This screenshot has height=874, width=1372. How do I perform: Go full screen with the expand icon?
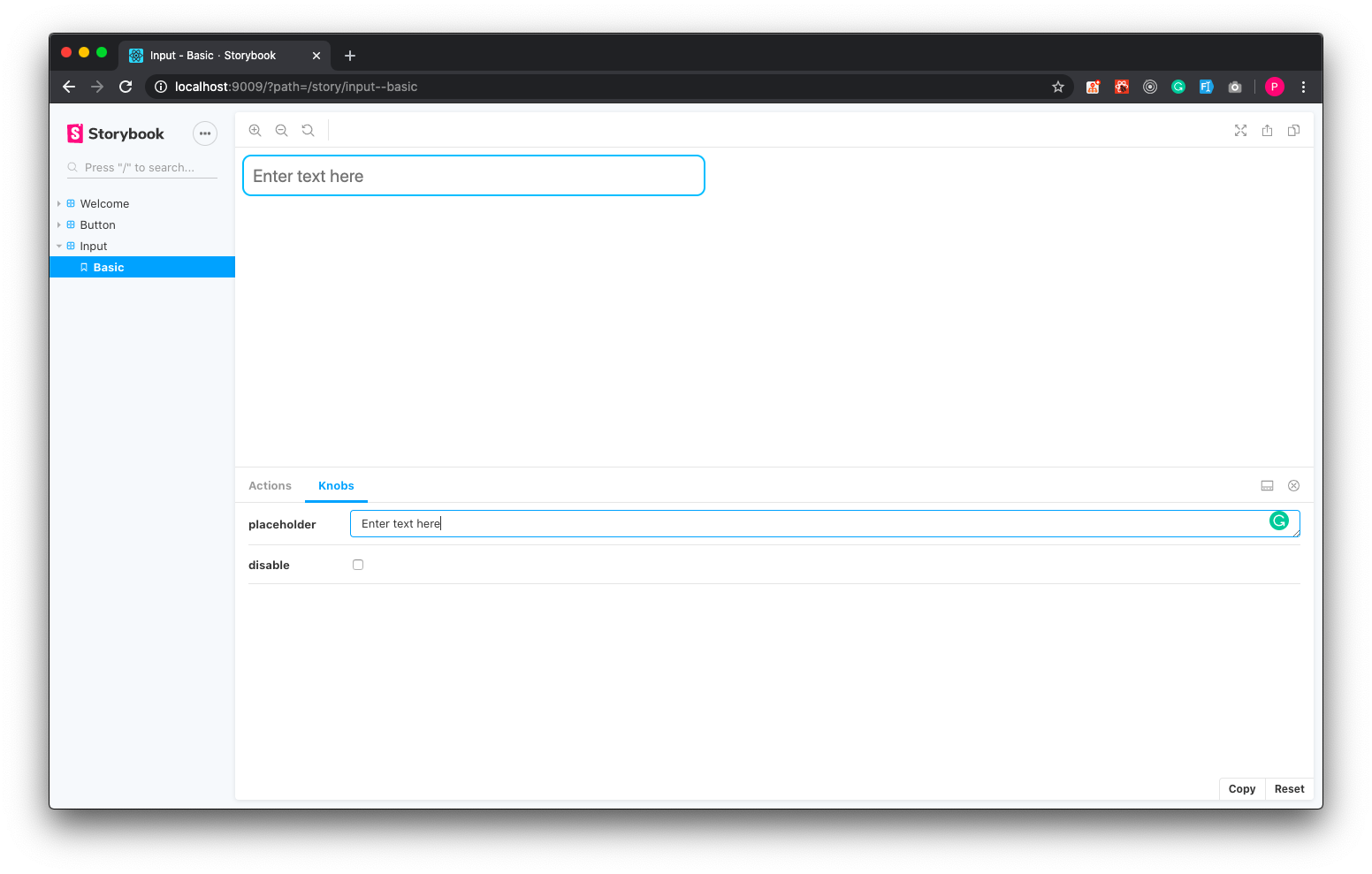point(1240,130)
